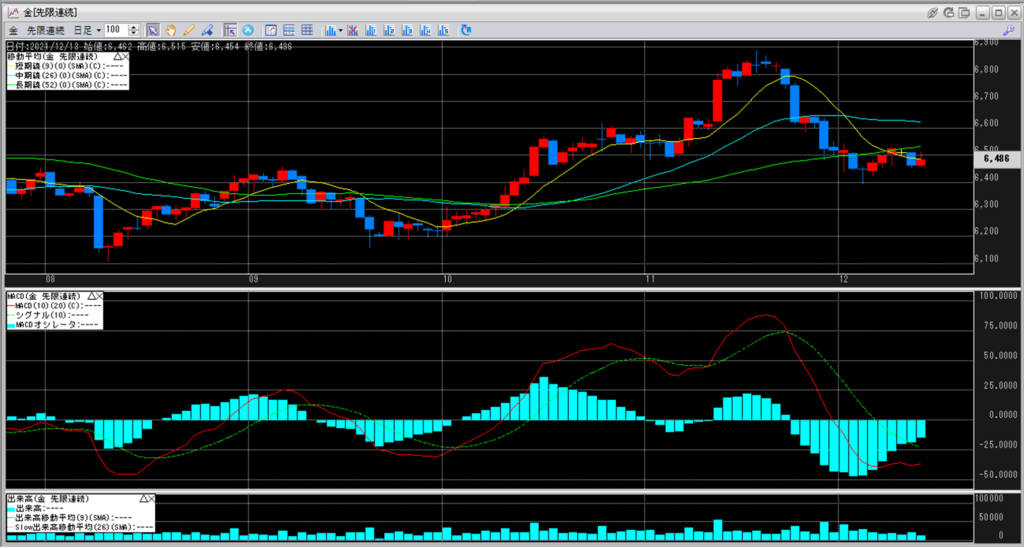Screen dimensions: 1024x548
Task: Activate the hand pan tool
Action: 170,30
